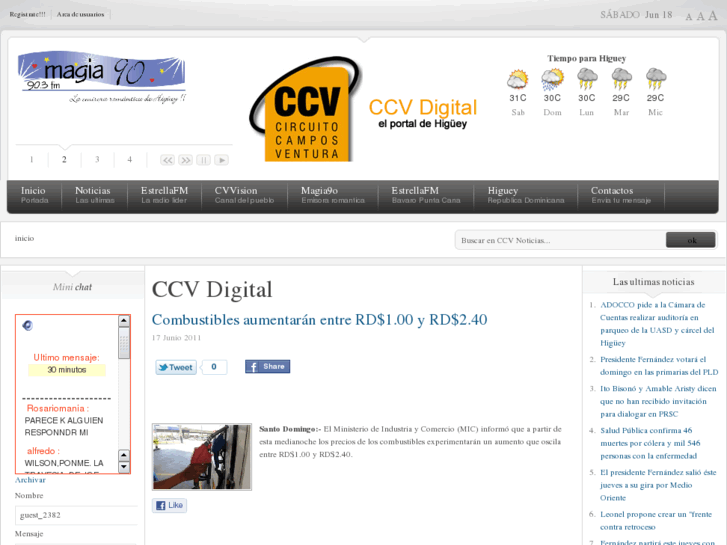This screenshot has width=727, height=545.
Task: Open Salud Pública confirma 46 muertes link
Action: (x=650, y=443)
